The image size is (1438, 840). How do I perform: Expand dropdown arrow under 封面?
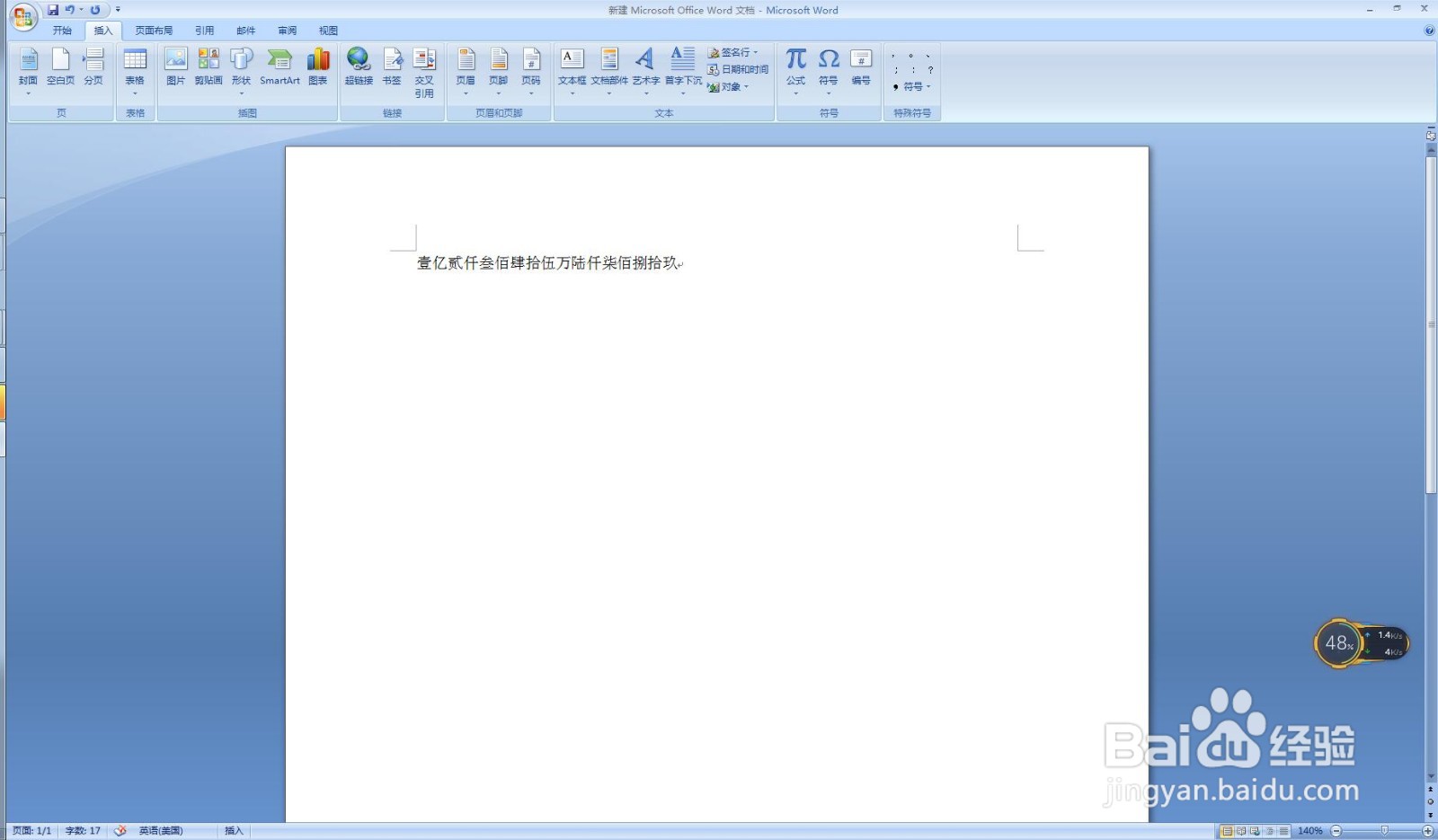(x=28, y=93)
